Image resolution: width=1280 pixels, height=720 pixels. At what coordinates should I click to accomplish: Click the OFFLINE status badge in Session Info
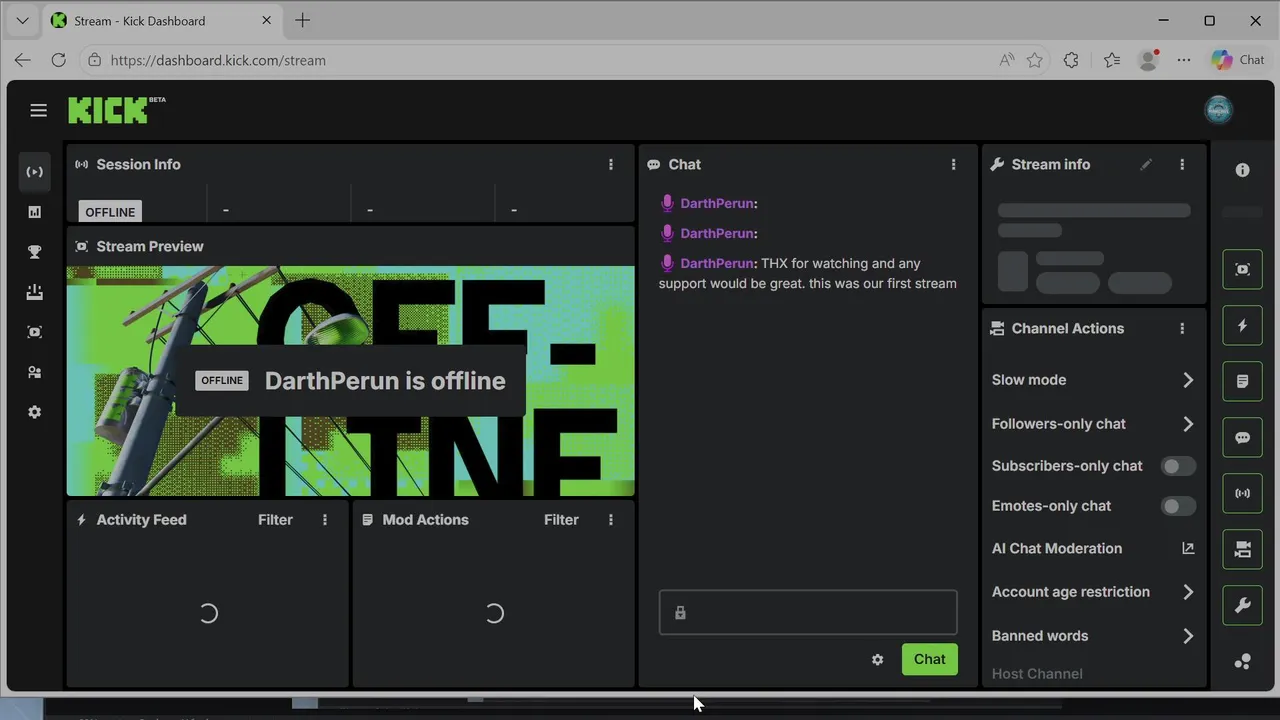[110, 212]
